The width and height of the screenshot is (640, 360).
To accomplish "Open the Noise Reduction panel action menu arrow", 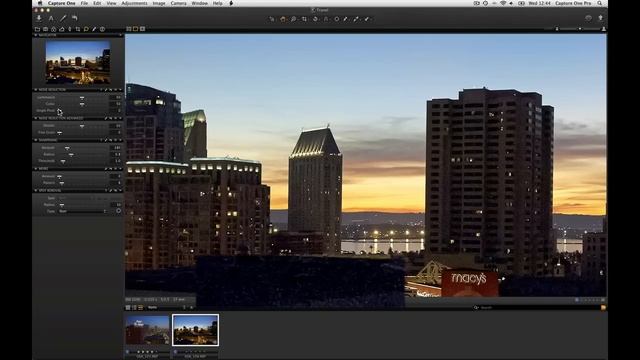I will [120, 90].
